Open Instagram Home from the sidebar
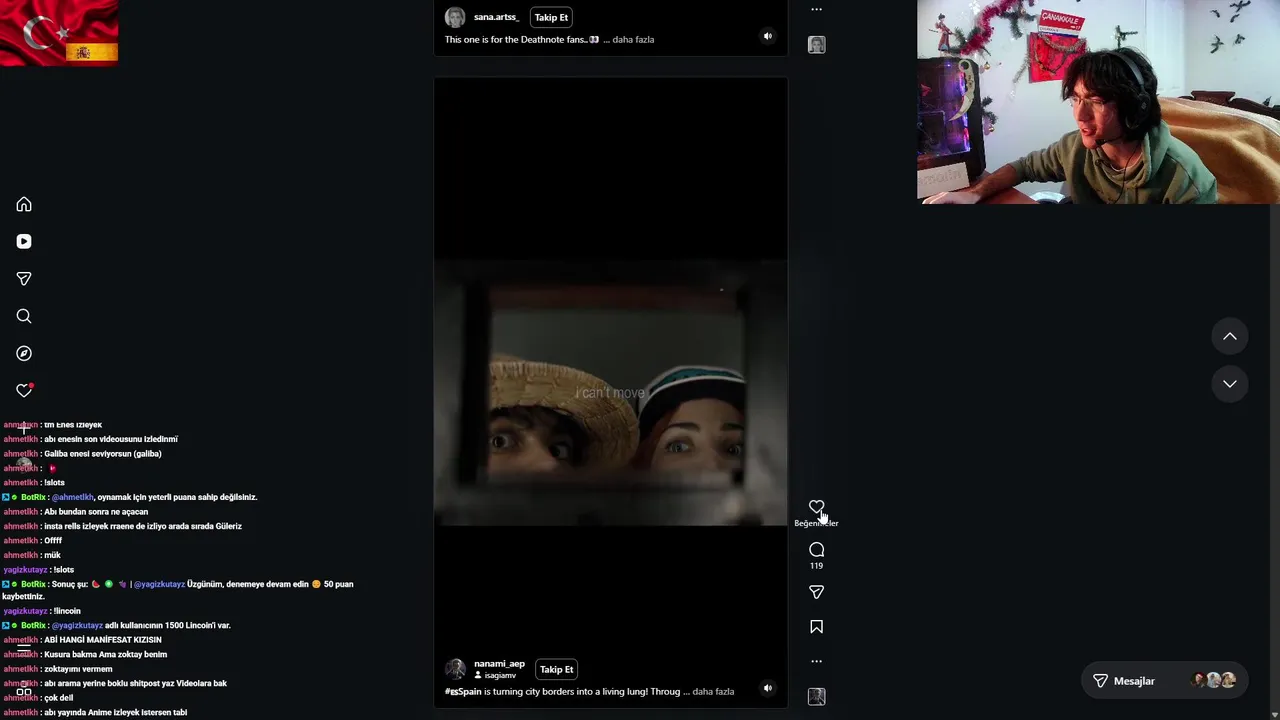The image size is (1280, 720). coord(24,204)
